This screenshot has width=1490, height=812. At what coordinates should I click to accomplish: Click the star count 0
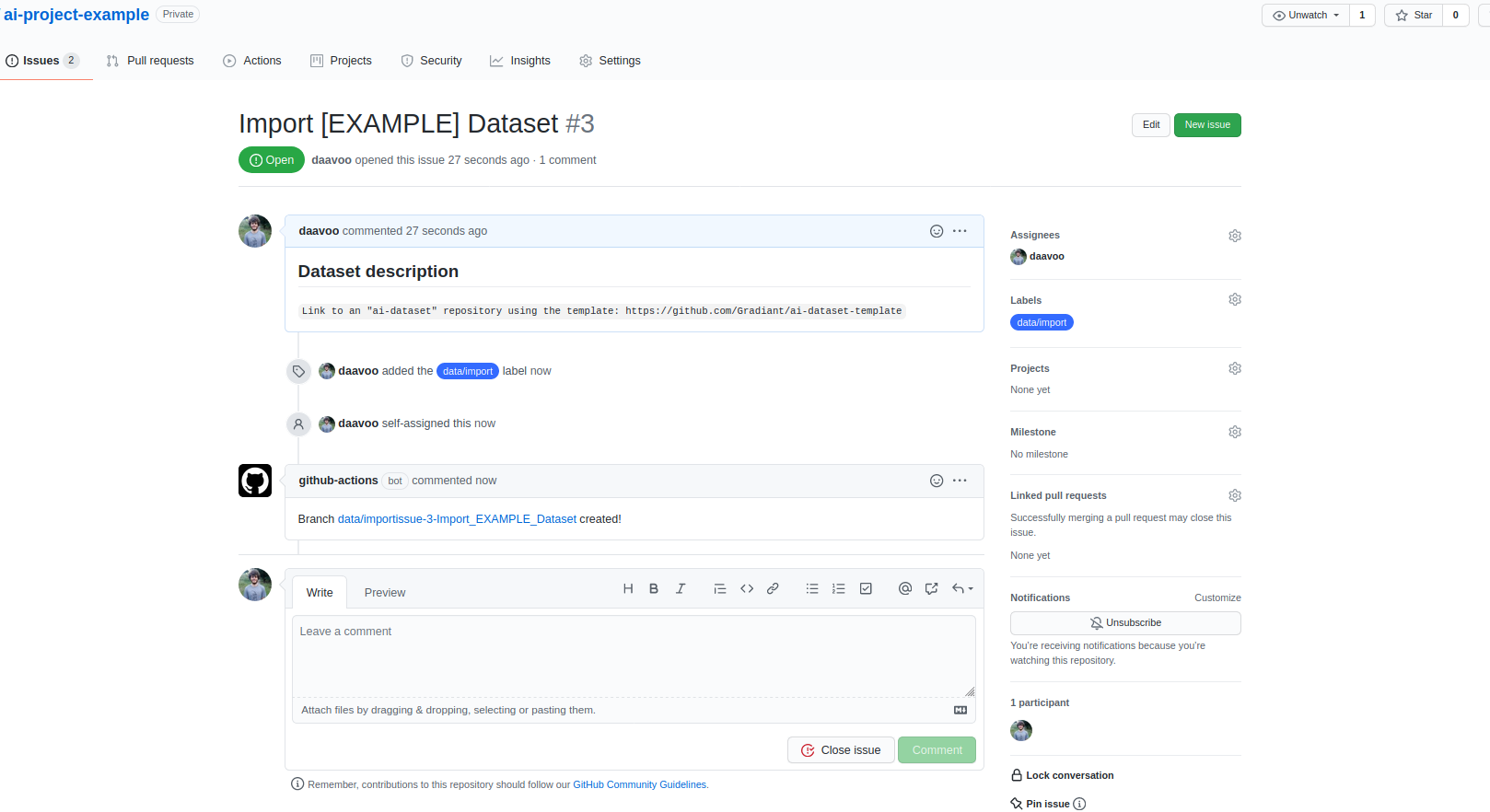[1456, 15]
